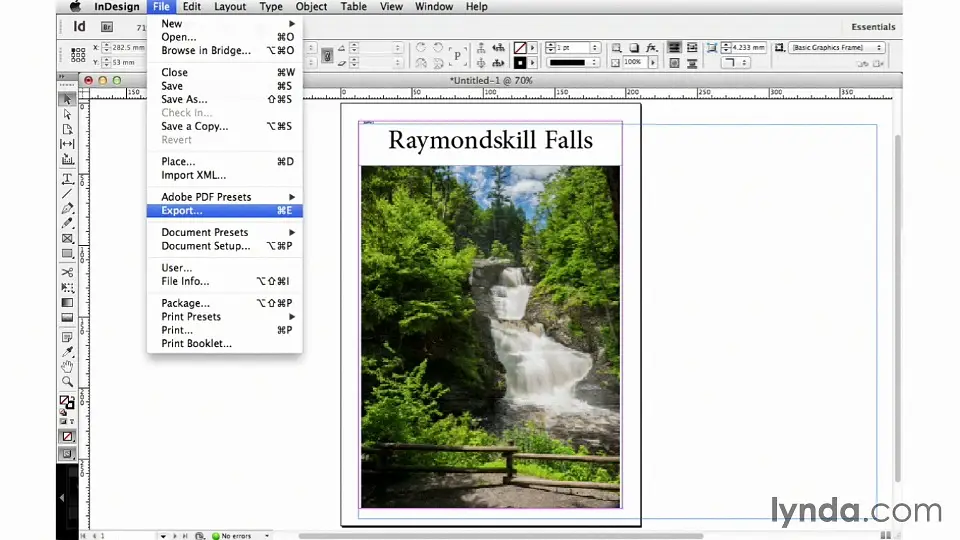Choose Document Setup from the File menu
This screenshot has width=960, height=540.
tap(225, 246)
